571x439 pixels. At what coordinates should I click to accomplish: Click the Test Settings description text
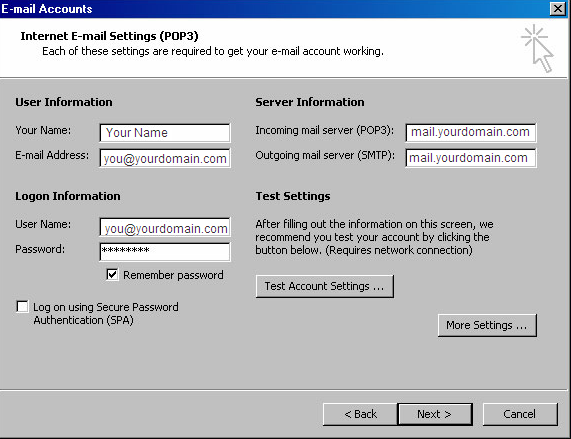tap(374, 237)
